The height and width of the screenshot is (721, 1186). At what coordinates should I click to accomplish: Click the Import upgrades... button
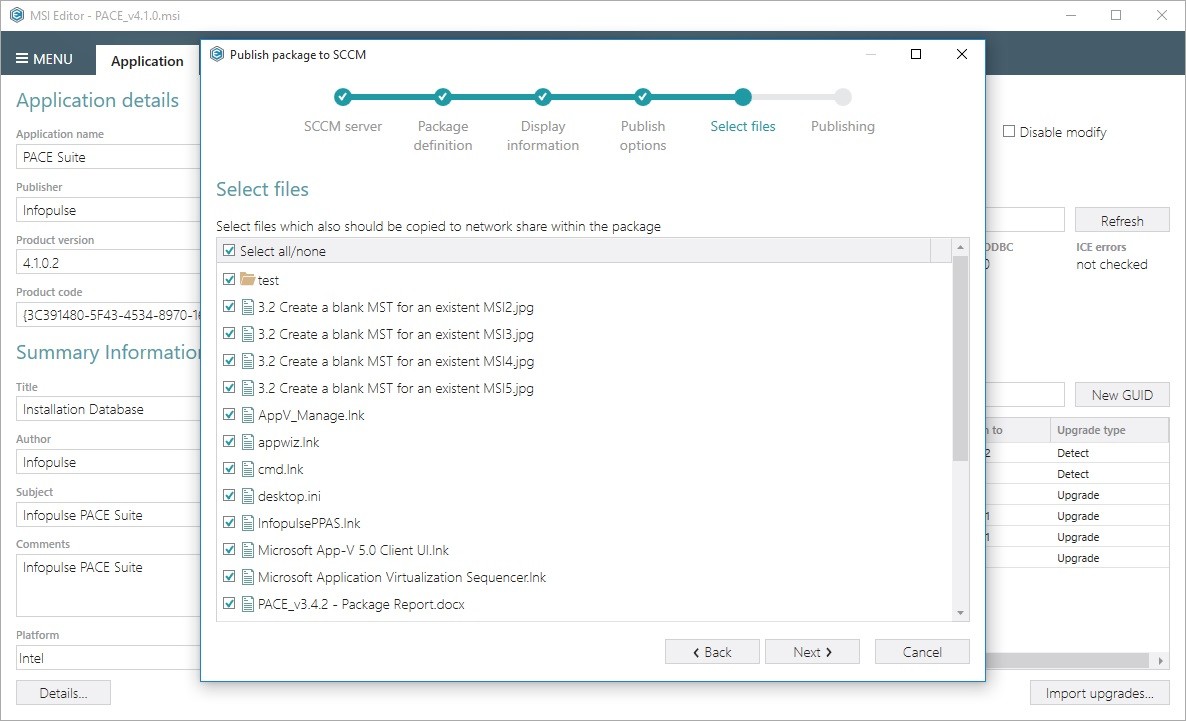1099,693
